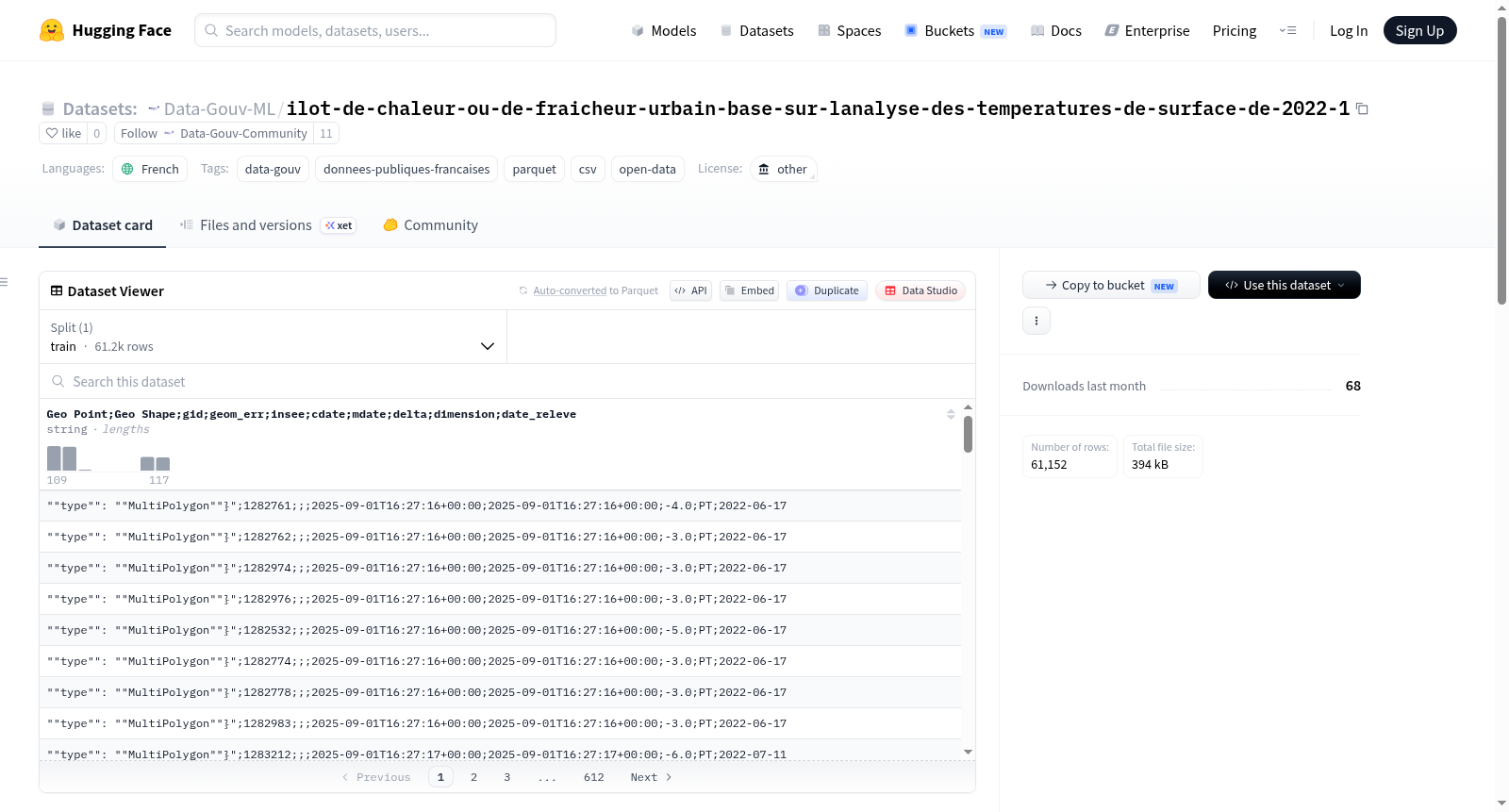This screenshot has height=812, width=1509.
Task: Open Docs in the navigation
Action: (x=1056, y=31)
